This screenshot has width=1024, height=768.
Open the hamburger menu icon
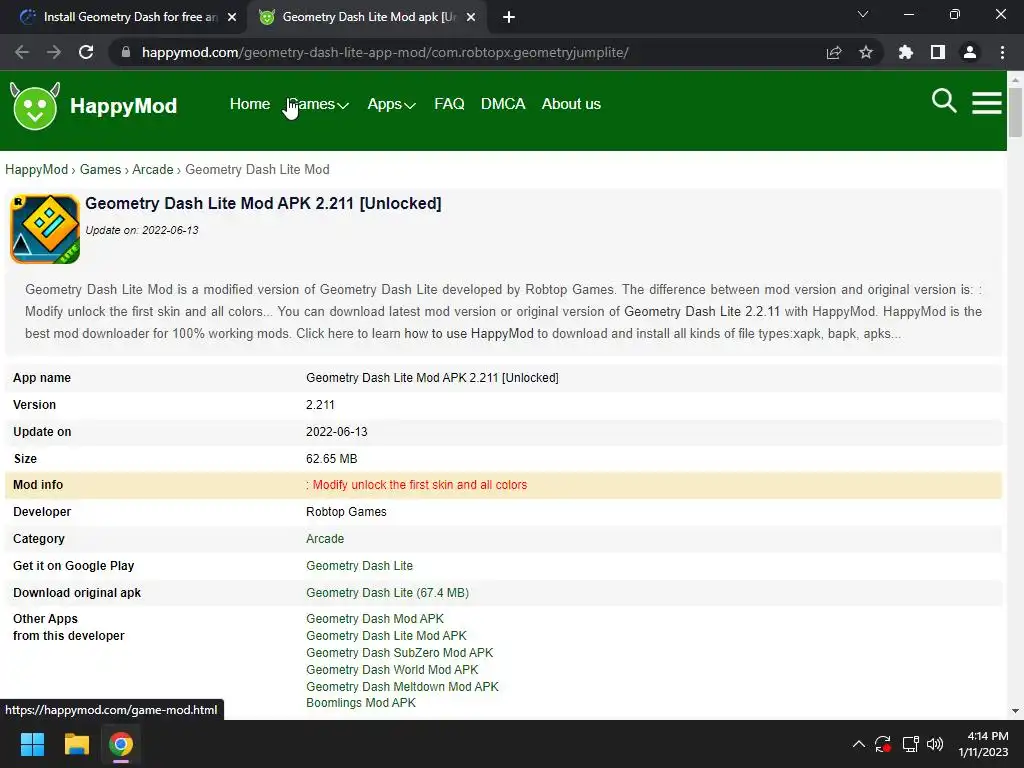click(x=986, y=103)
